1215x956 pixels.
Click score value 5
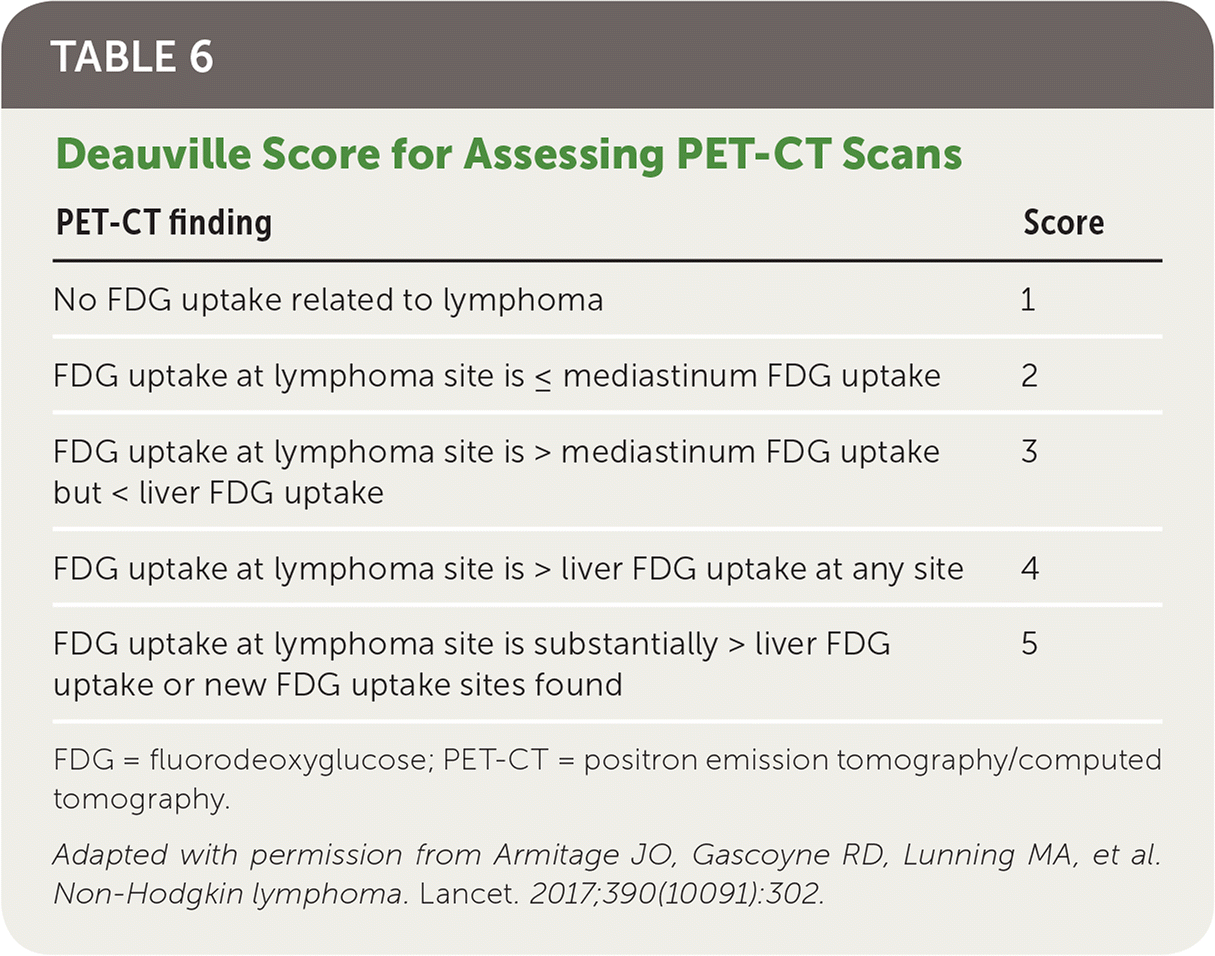pos(1029,645)
